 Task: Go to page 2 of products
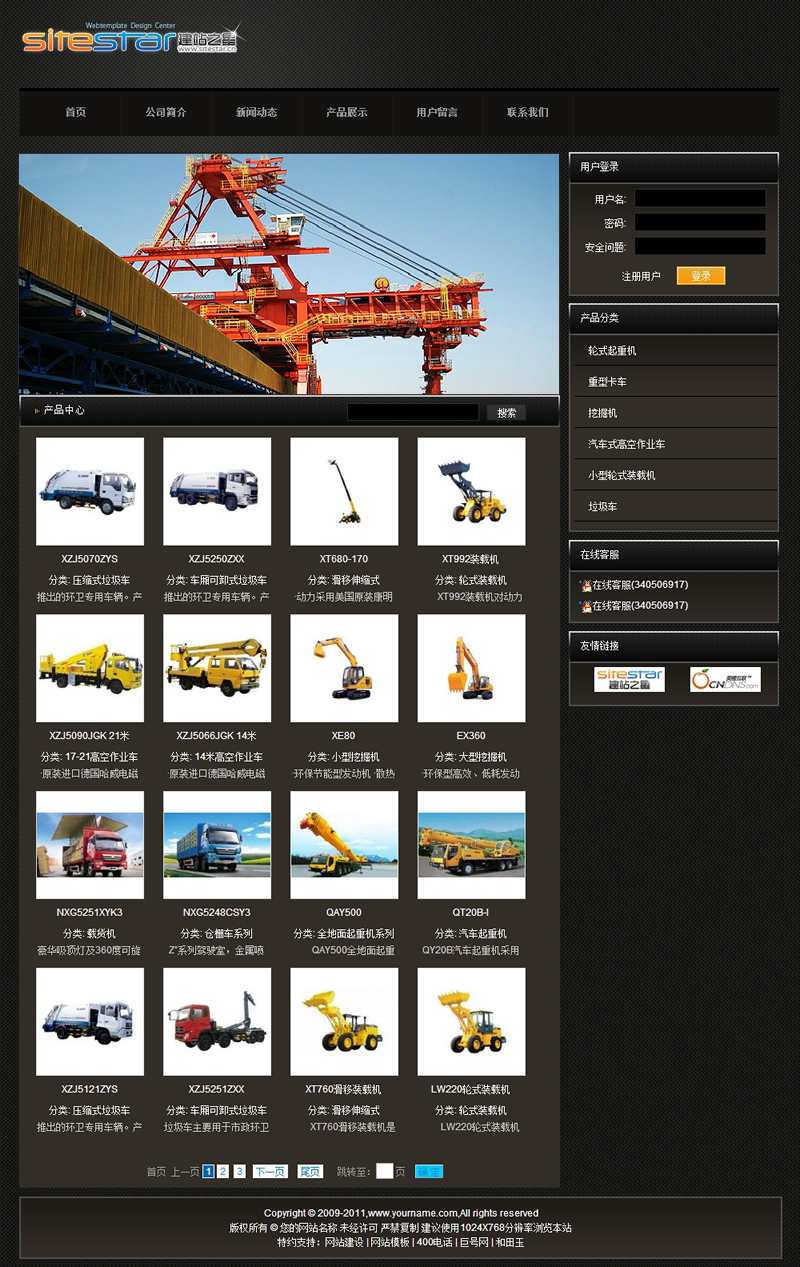pyautogui.click(x=223, y=1171)
